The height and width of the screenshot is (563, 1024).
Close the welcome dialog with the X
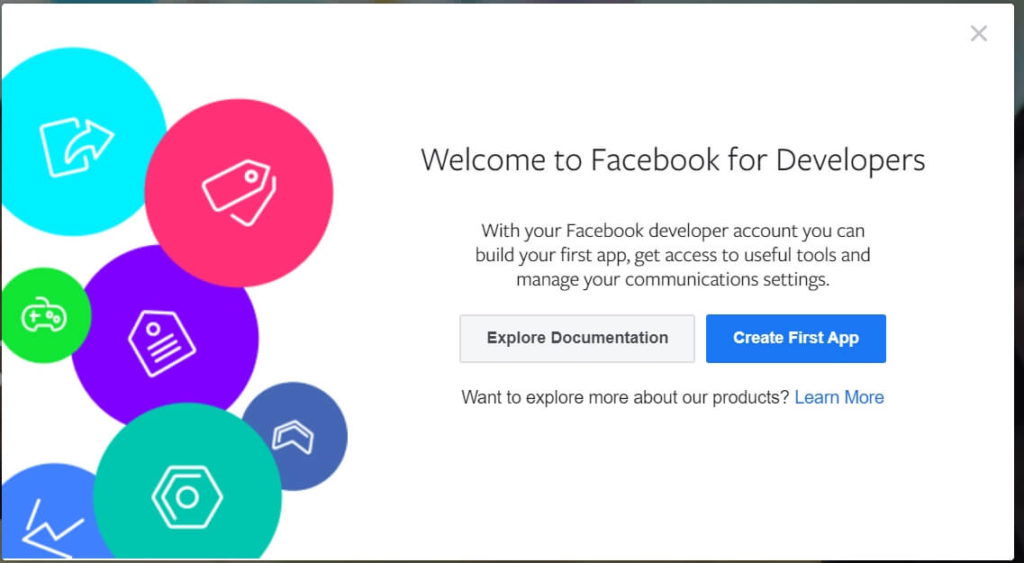point(978,33)
